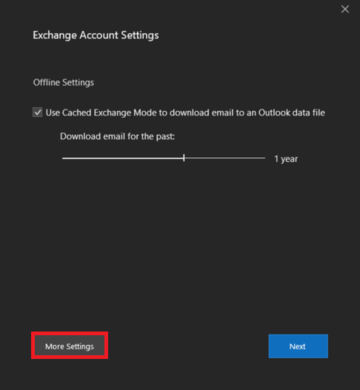Open the More Settings dialog
This screenshot has width=360, height=390.
tap(70, 346)
